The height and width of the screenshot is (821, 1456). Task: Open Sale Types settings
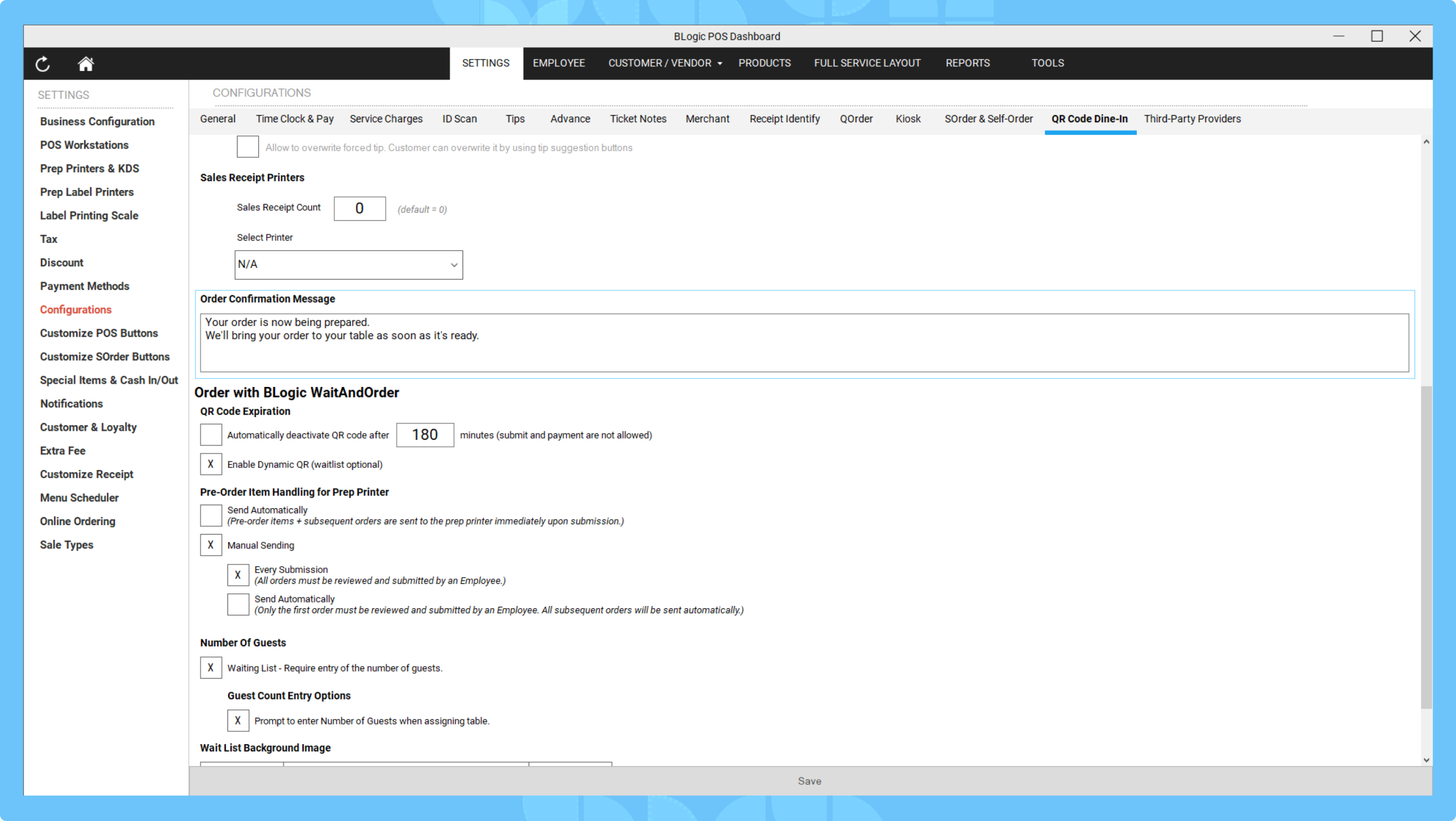click(x=67, y=544)
